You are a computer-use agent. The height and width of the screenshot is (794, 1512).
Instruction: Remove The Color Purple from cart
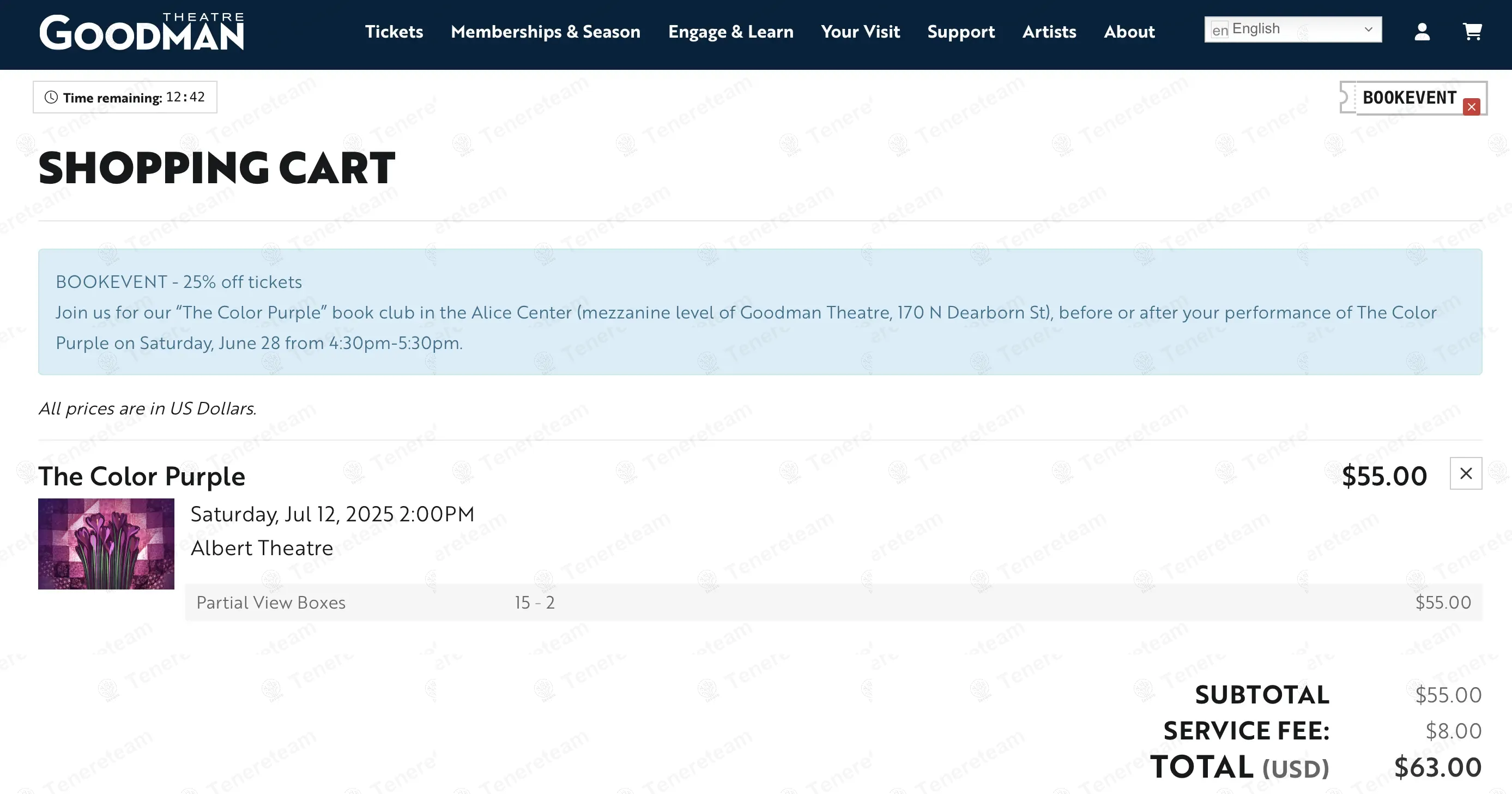1466,473
